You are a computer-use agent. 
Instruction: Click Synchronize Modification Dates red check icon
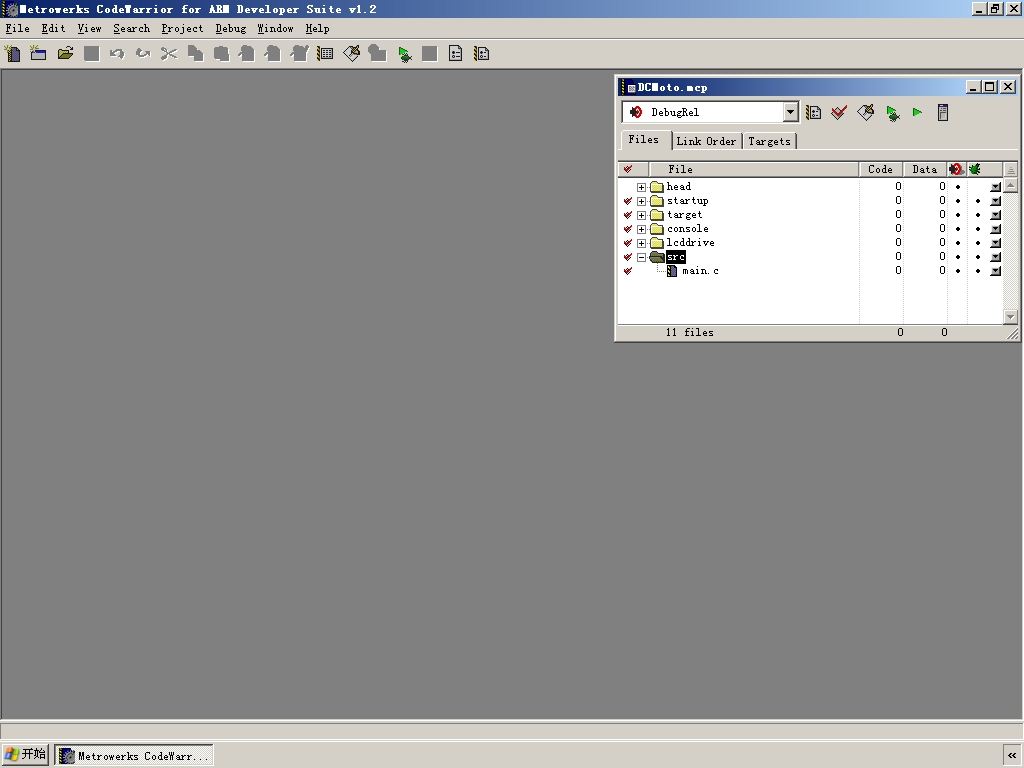tap(839, 112)
